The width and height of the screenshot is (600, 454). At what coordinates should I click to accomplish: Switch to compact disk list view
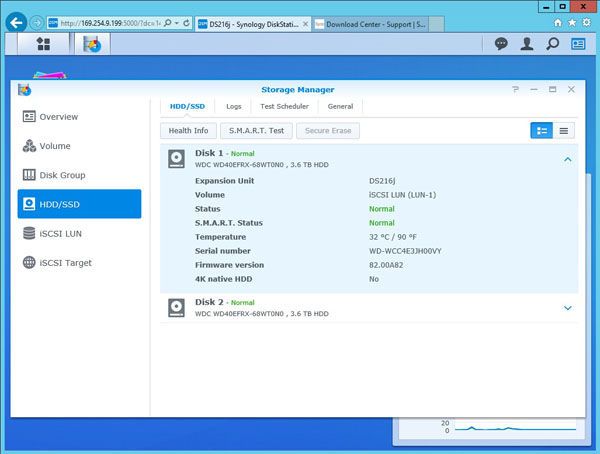click(x=565, y=130)
